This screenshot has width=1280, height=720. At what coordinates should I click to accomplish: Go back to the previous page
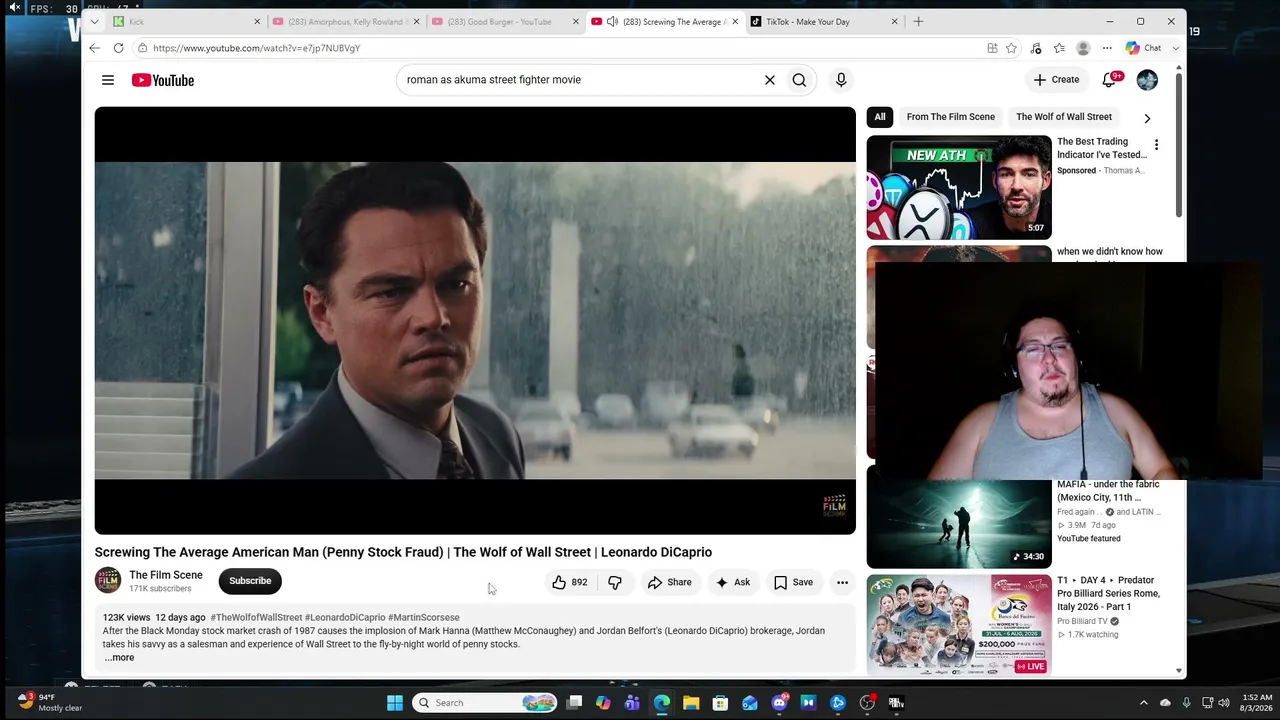[94, 48]
